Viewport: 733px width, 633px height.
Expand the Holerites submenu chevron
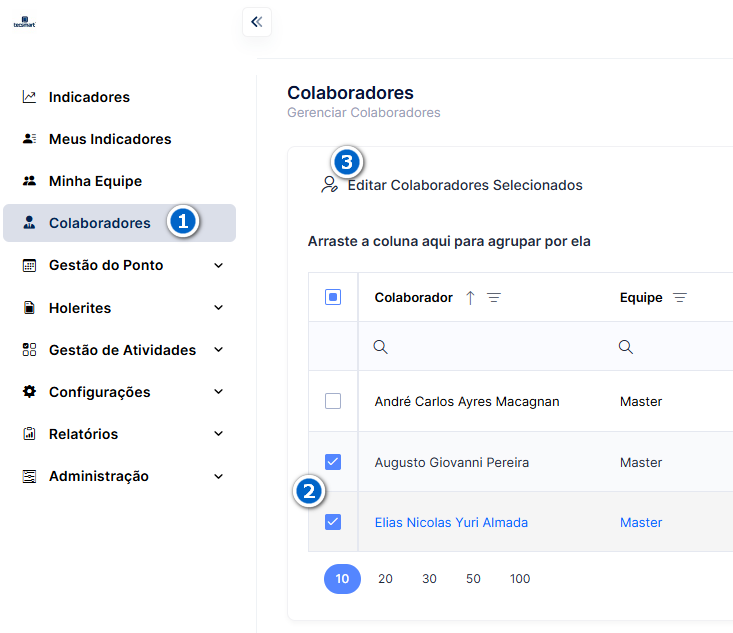coord(218,308)
